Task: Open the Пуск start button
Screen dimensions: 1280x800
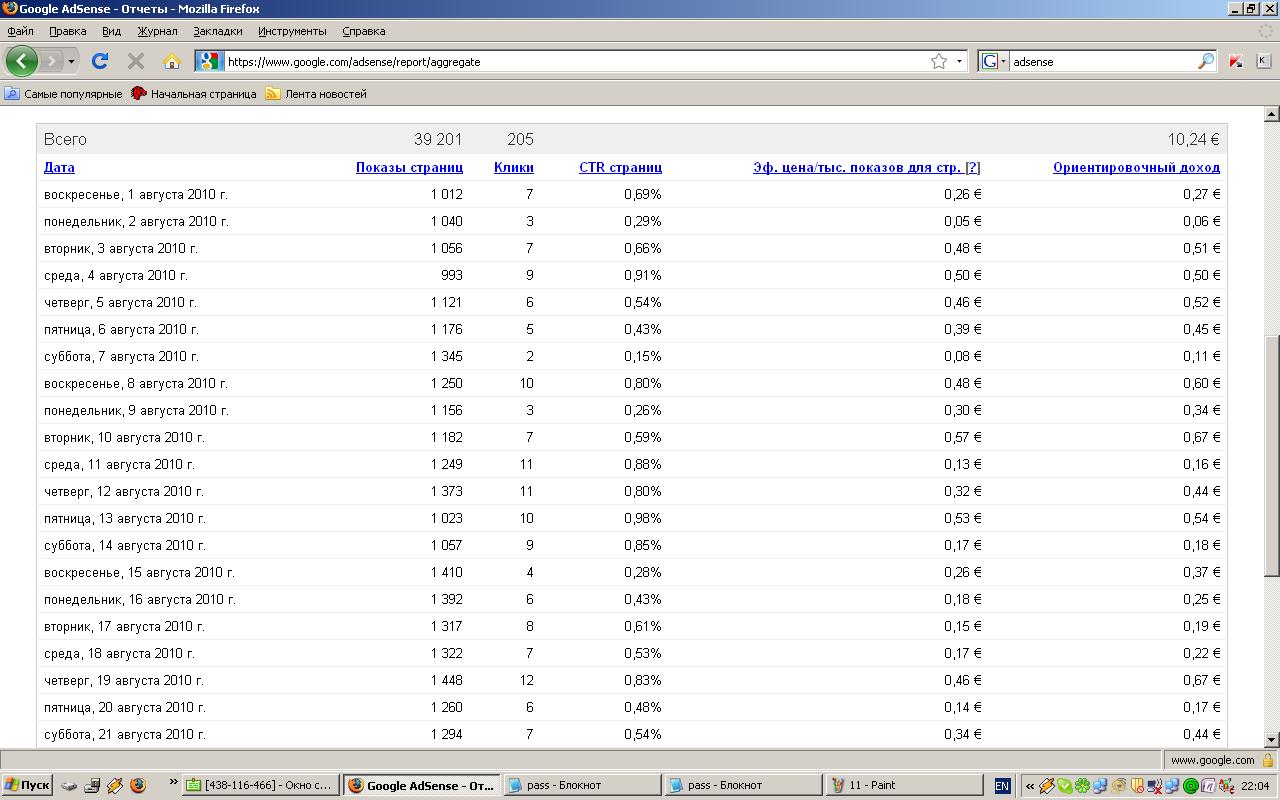Action: (27, 785)
